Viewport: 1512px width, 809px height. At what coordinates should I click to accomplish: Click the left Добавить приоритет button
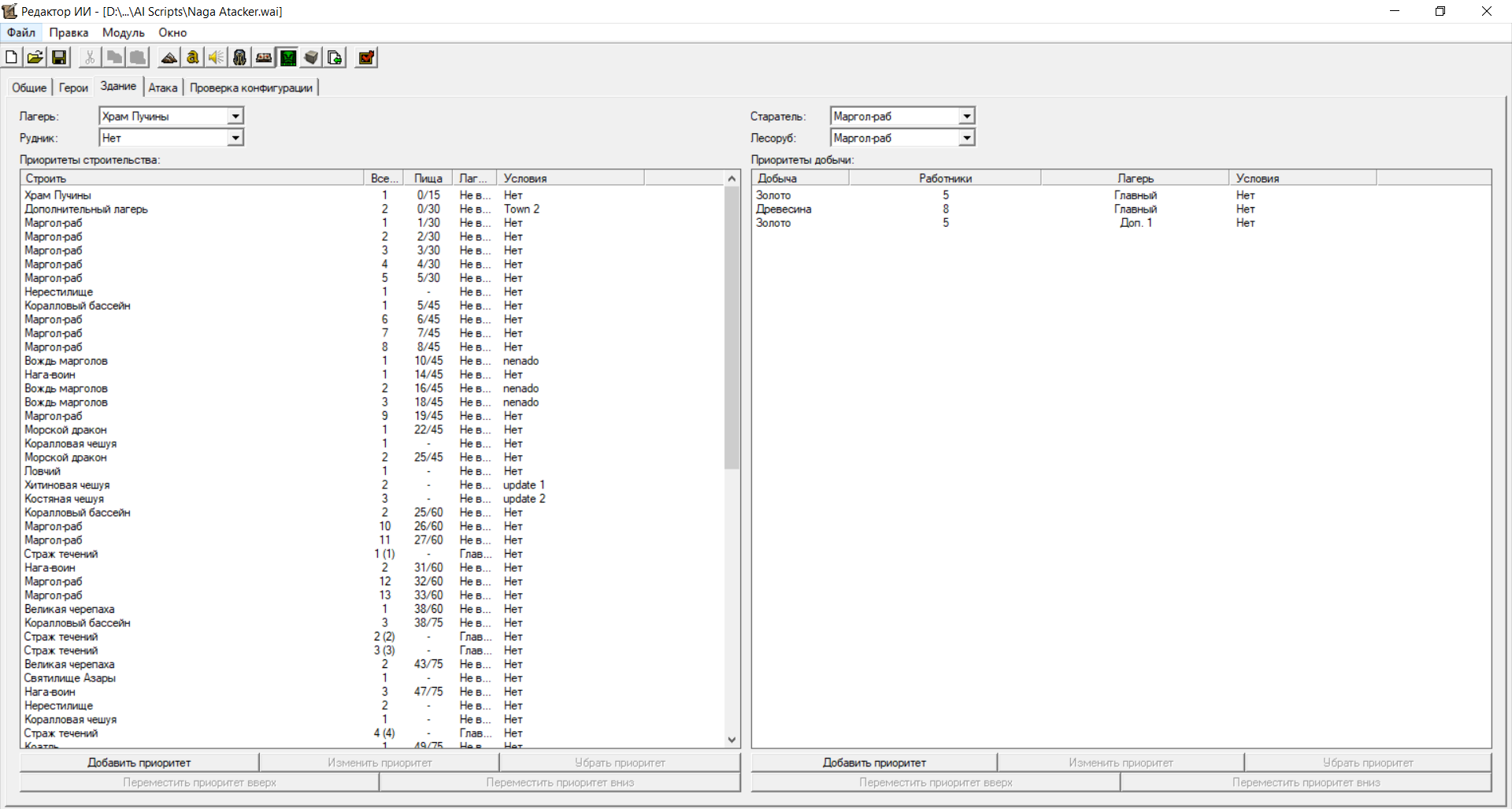(x=139, y=763)
